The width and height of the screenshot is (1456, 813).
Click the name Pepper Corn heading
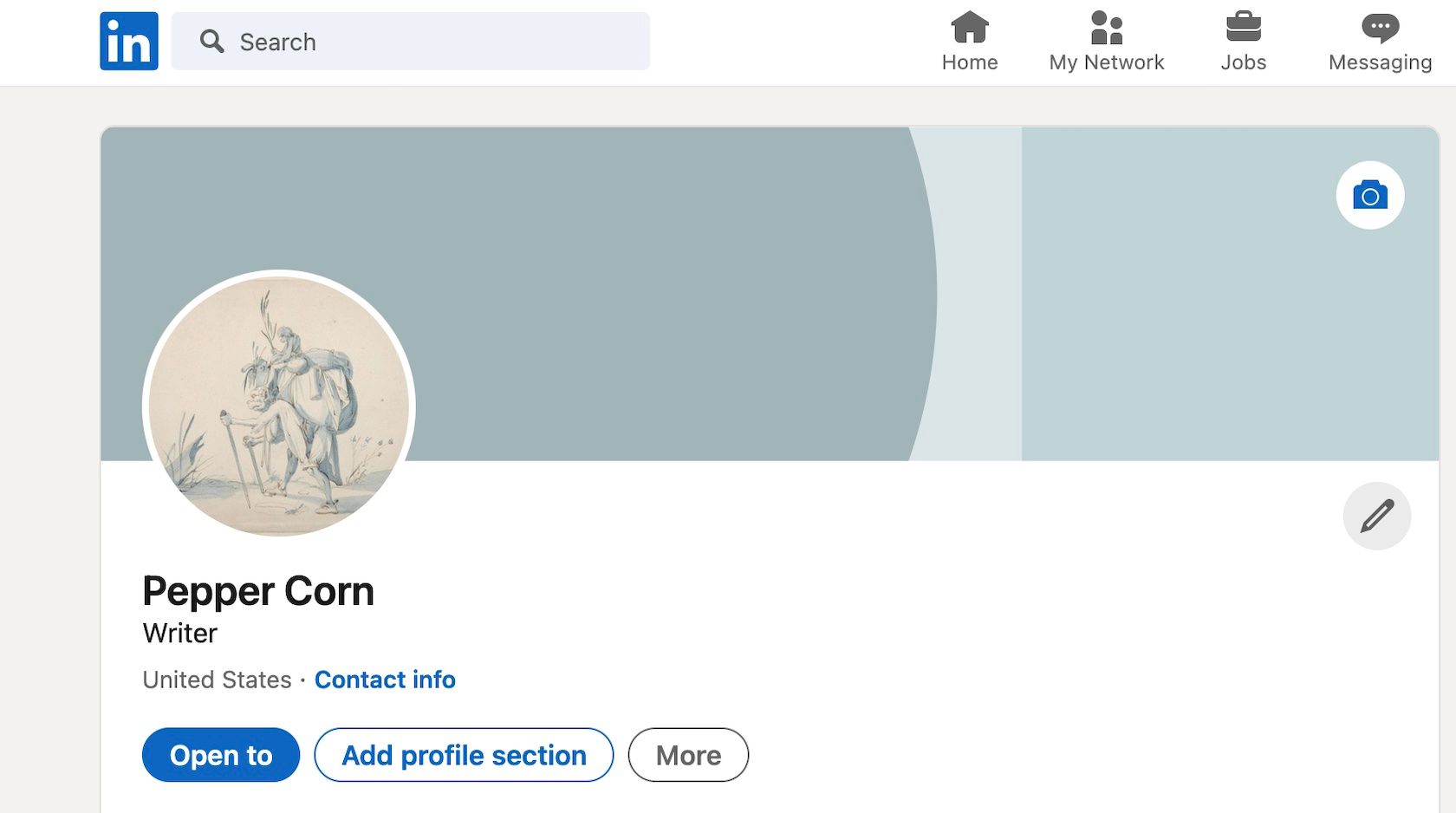click(x=258, y=591)
